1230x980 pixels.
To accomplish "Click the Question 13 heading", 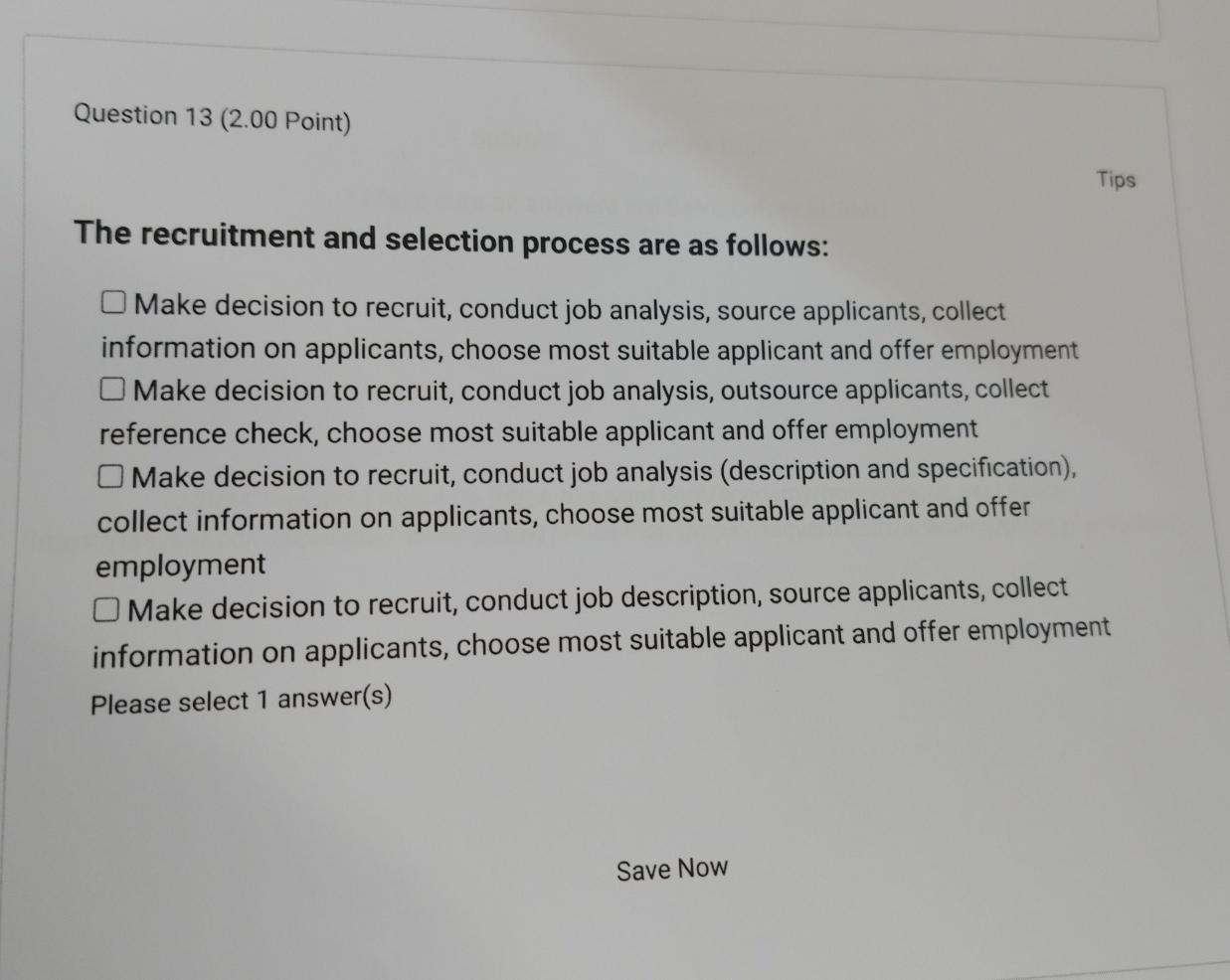I will click(x=140, y=116).
